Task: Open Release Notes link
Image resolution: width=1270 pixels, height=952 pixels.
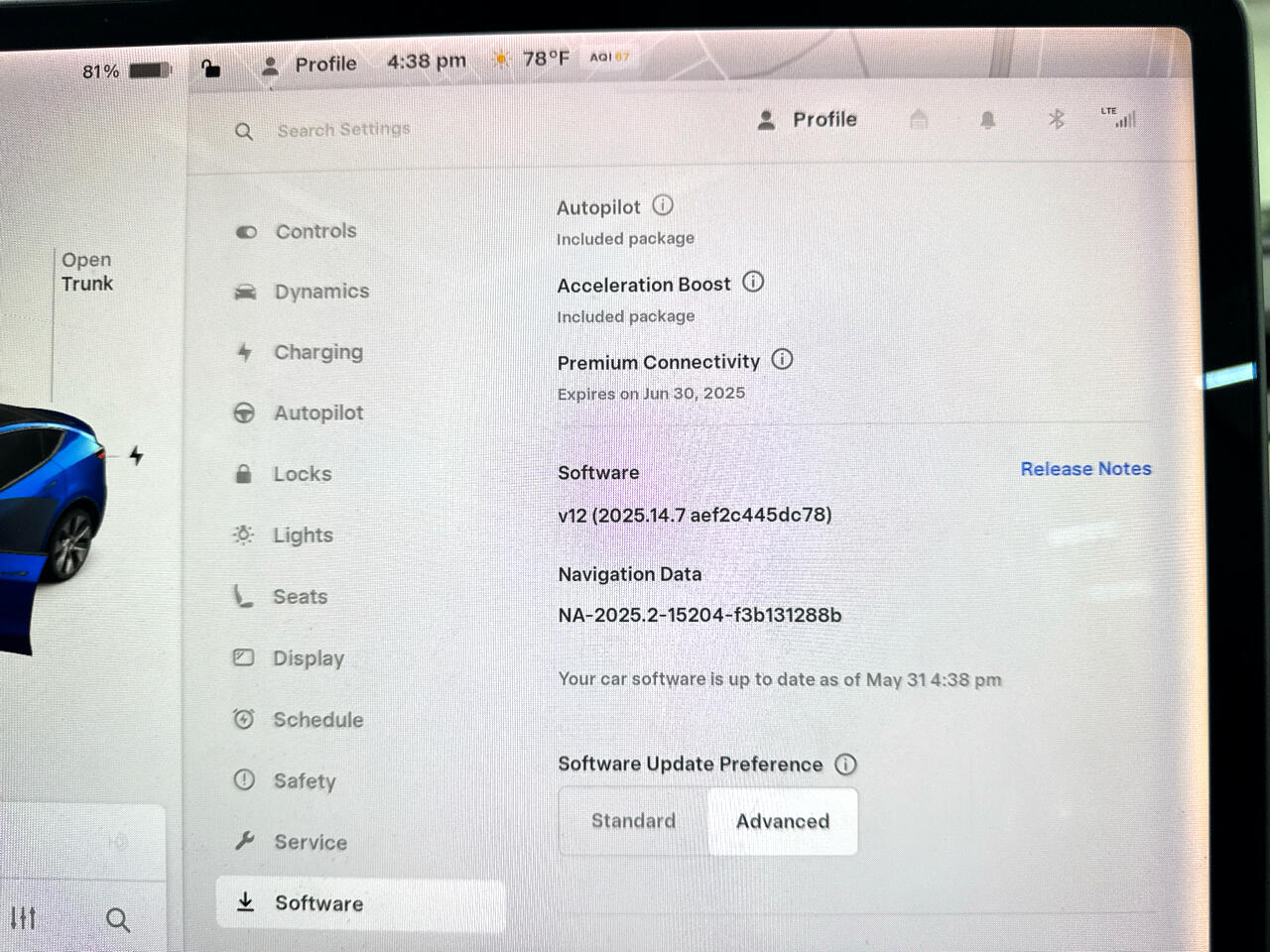Action: click(x=1085, y=469)
